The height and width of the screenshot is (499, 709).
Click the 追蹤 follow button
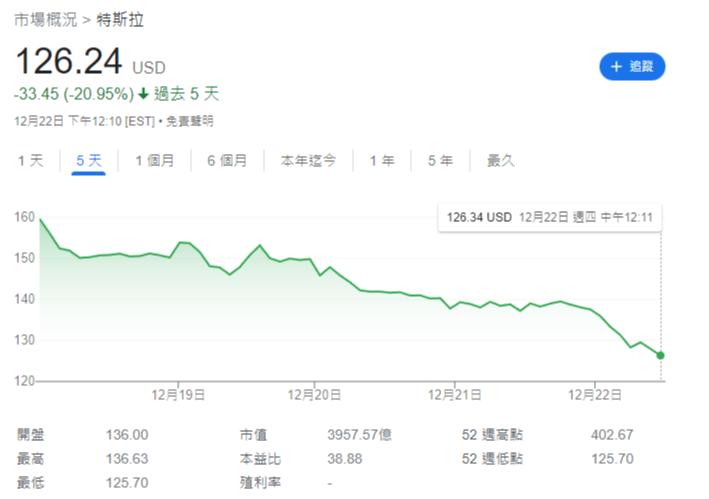632,67
